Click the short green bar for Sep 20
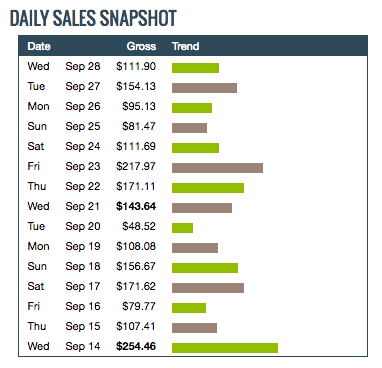The width and height of the screenshot is (382, 368). (182, 228)
